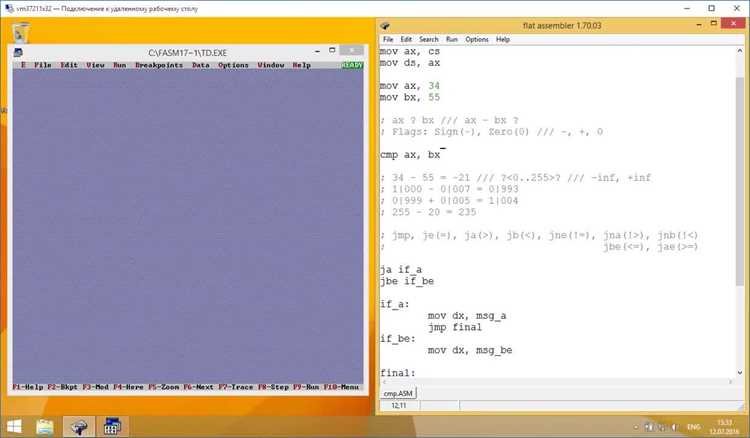
Task: Click F3-Mod in debugger status line
Action: [96, 387]
